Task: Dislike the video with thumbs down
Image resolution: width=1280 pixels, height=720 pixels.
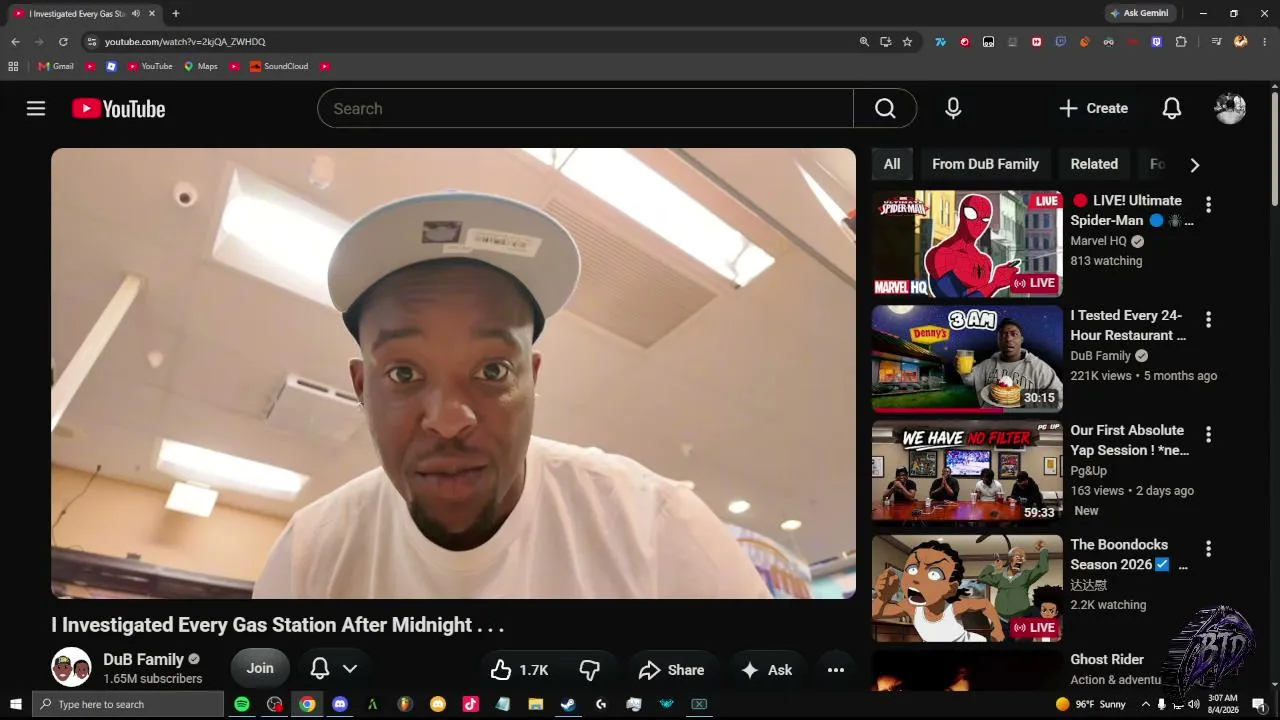Action: [x=590, y=670]
